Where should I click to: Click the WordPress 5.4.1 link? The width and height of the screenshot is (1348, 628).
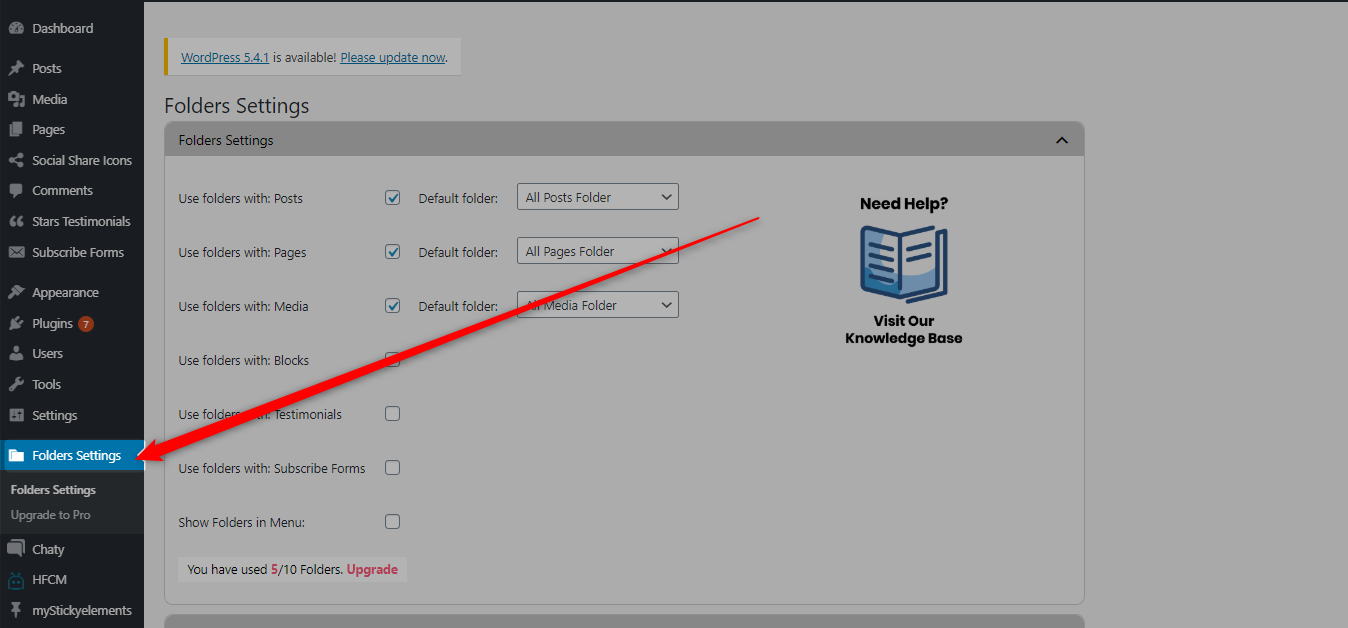coord(225,57)
